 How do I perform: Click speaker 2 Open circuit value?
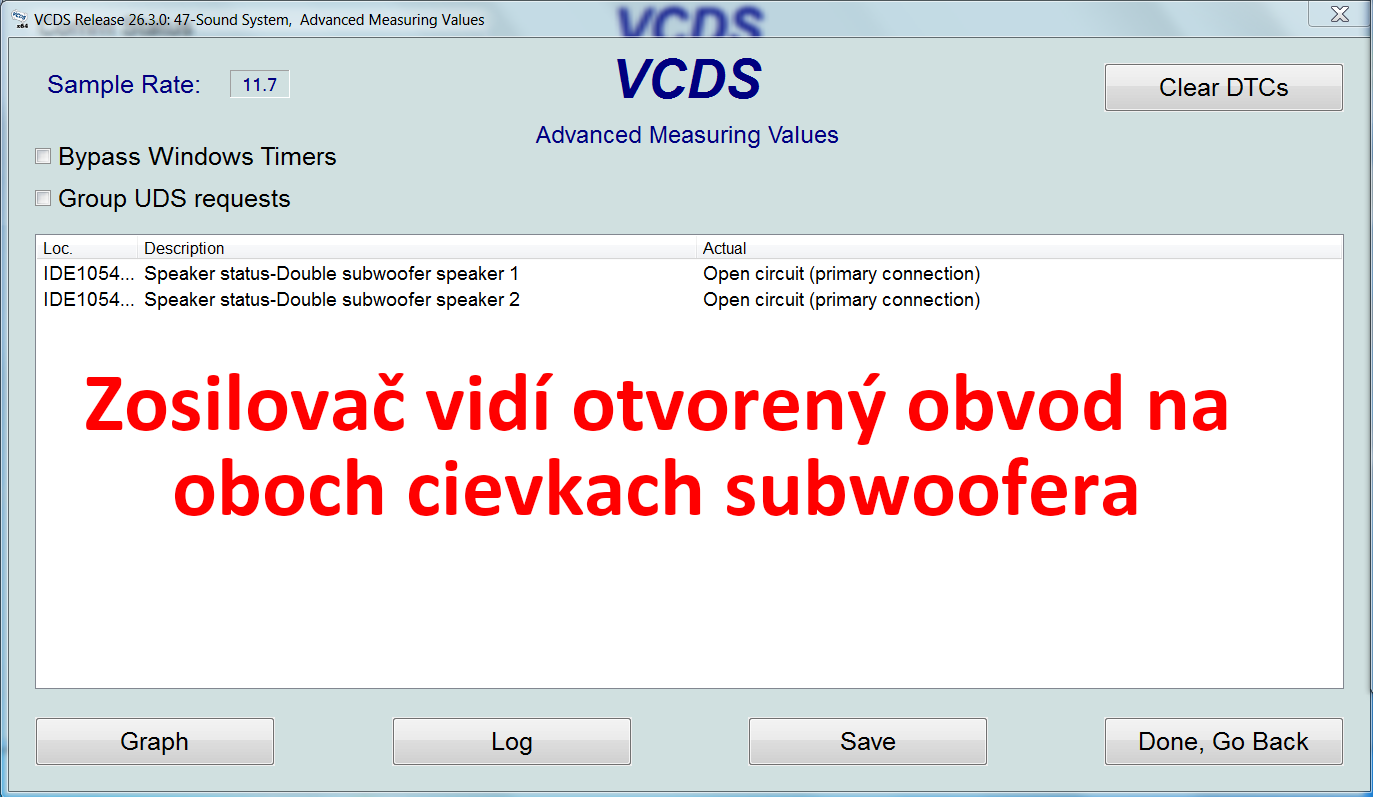tap(841, 300)
